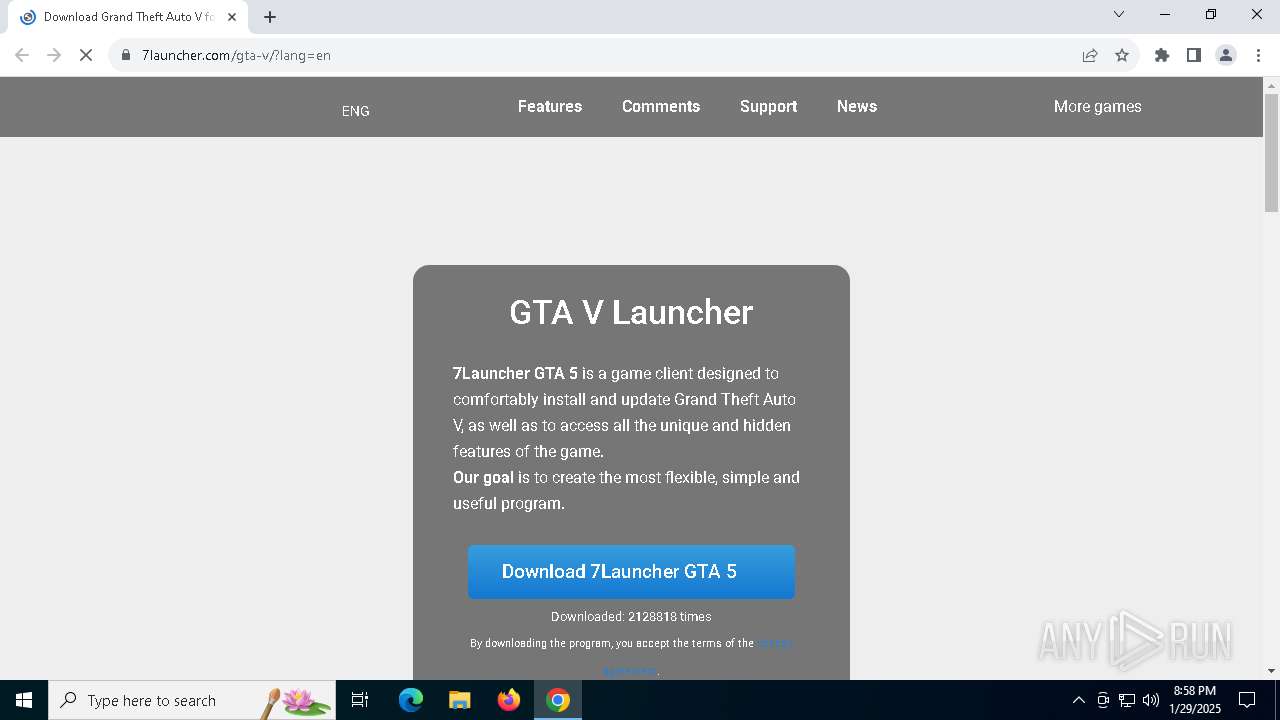The image size is (1280, 720).
Task: Switch to Chrome taskbar icon
Action: click(x=558, y=700)
